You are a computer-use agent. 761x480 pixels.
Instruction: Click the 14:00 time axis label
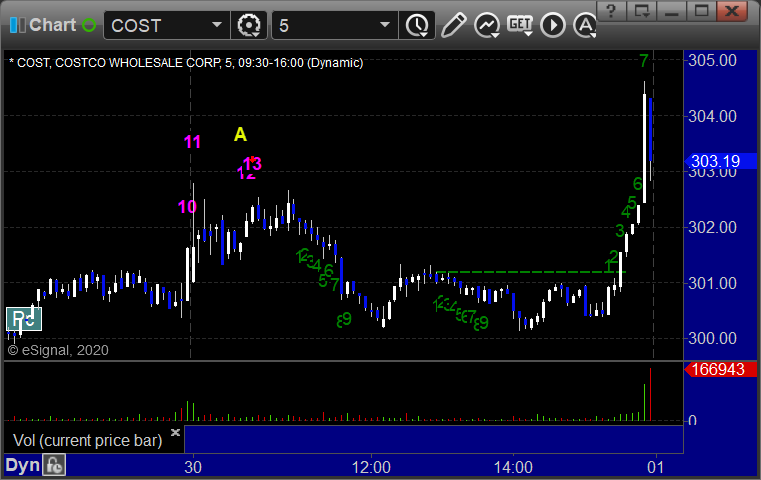tap(513, 467)
